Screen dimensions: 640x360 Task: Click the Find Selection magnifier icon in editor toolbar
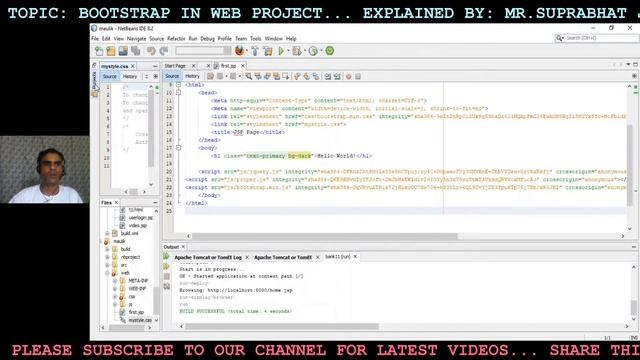pos(249,76)
